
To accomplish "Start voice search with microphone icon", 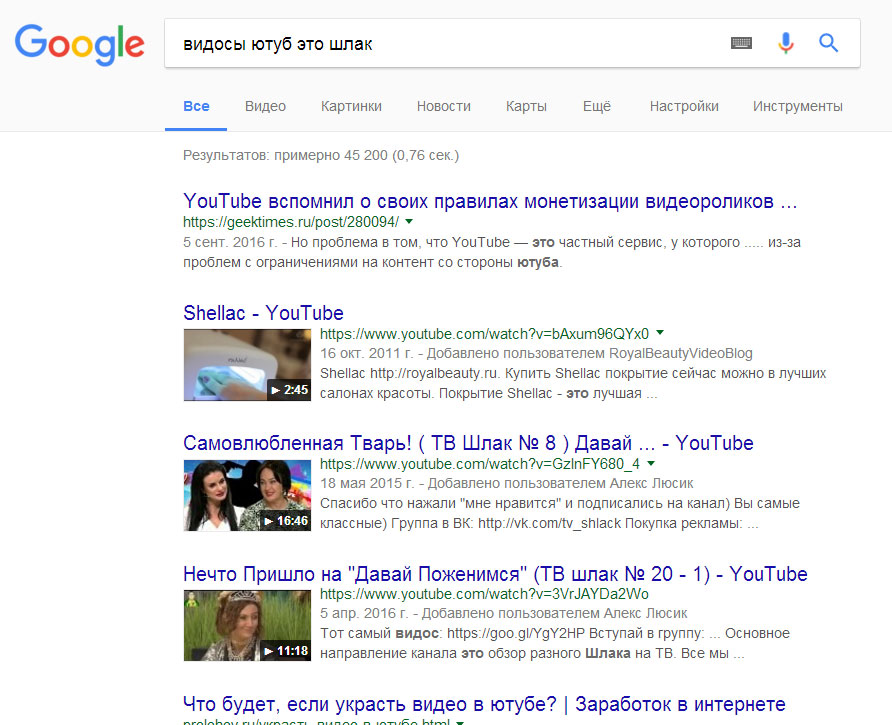I will pos(786,43).
